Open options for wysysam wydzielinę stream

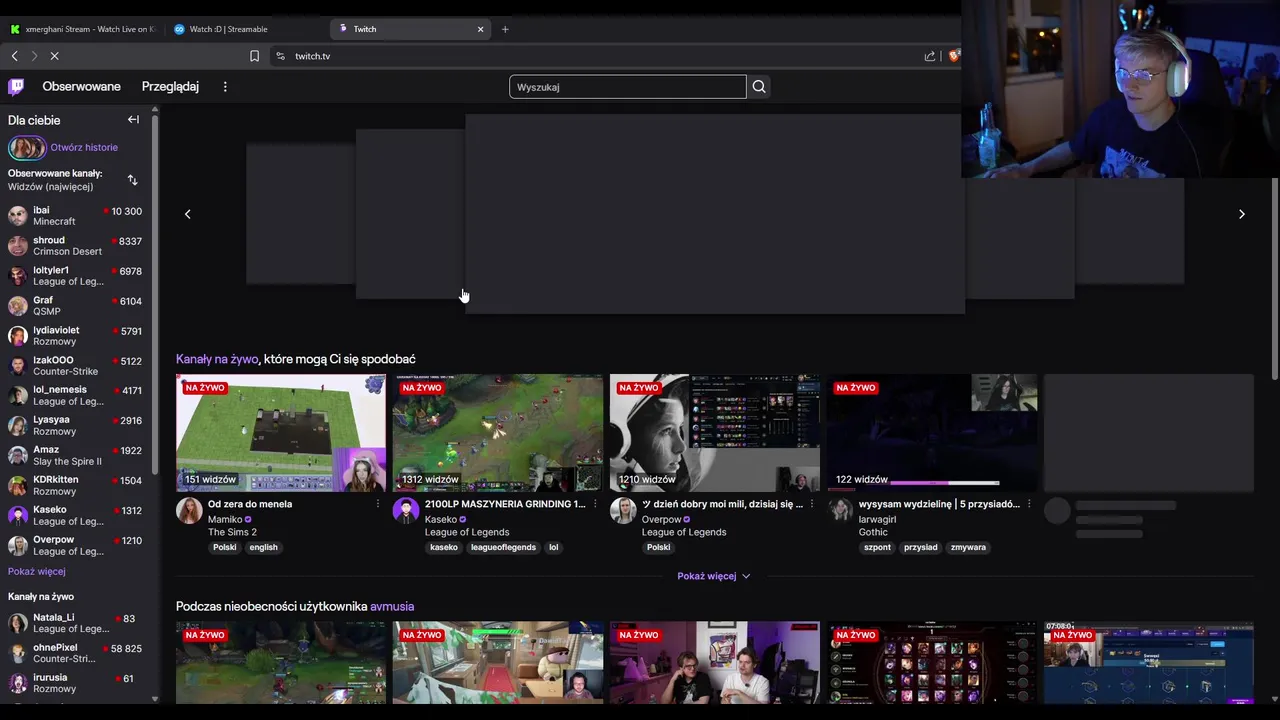pos(1028,504)
